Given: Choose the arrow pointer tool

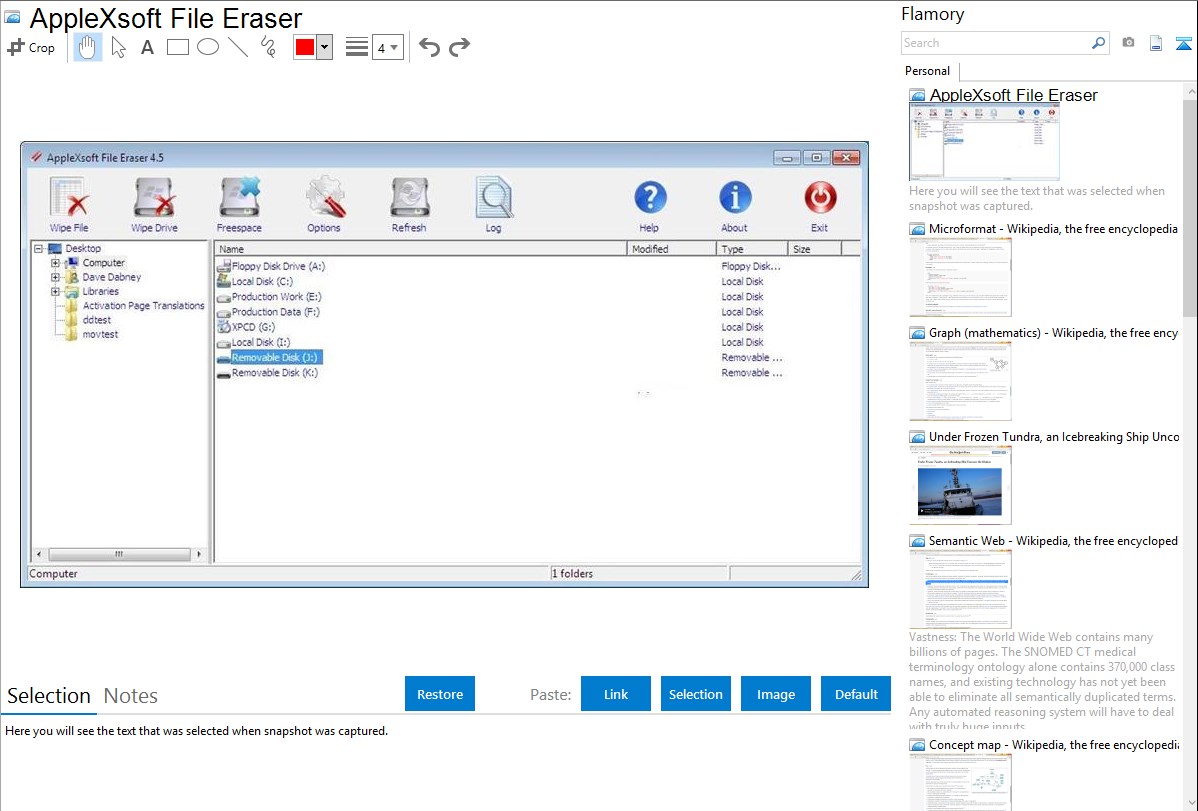Looking at the screenshot, I should [x=118, y=47].
